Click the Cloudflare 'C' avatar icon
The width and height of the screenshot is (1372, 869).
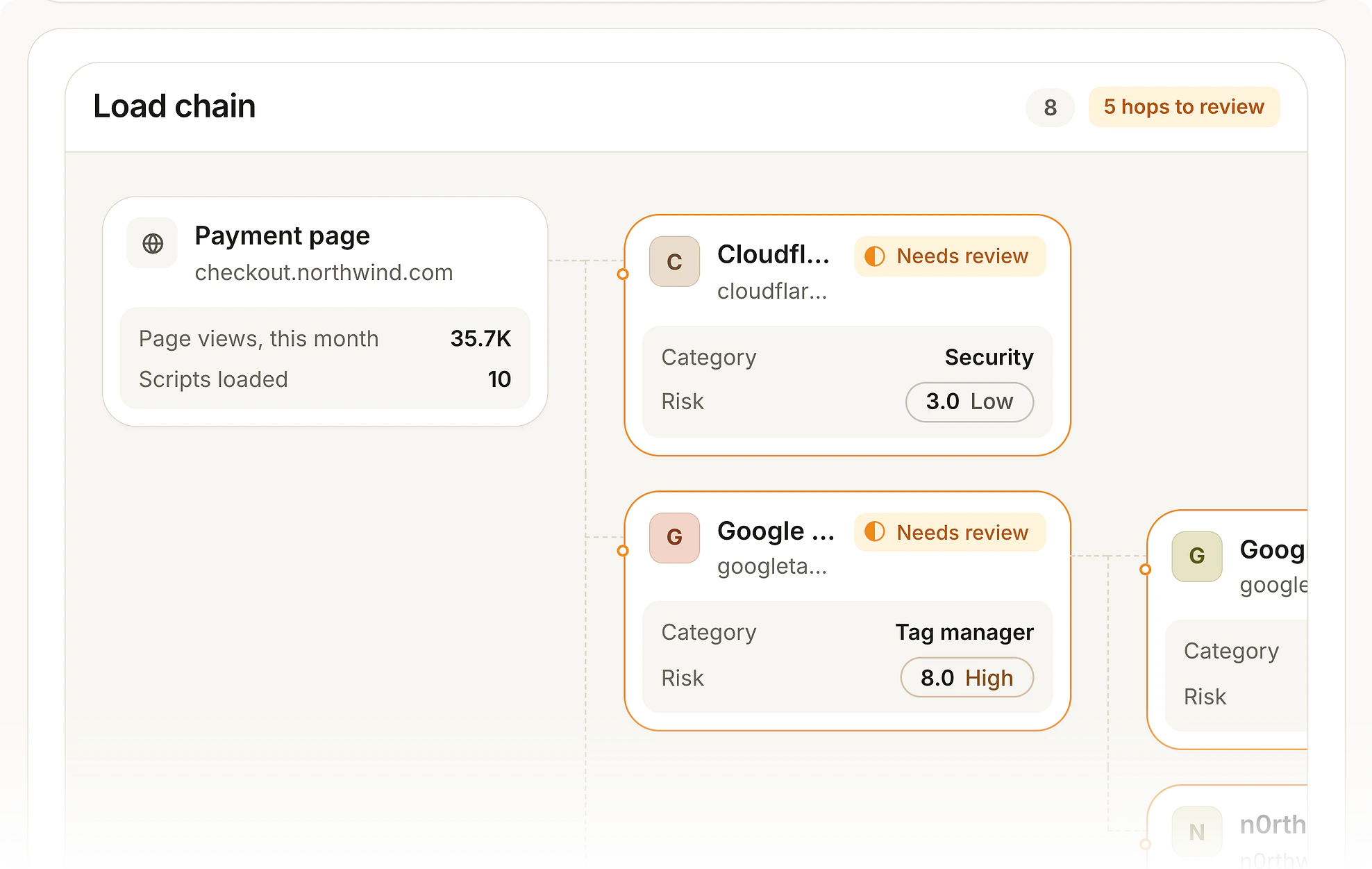674,262
